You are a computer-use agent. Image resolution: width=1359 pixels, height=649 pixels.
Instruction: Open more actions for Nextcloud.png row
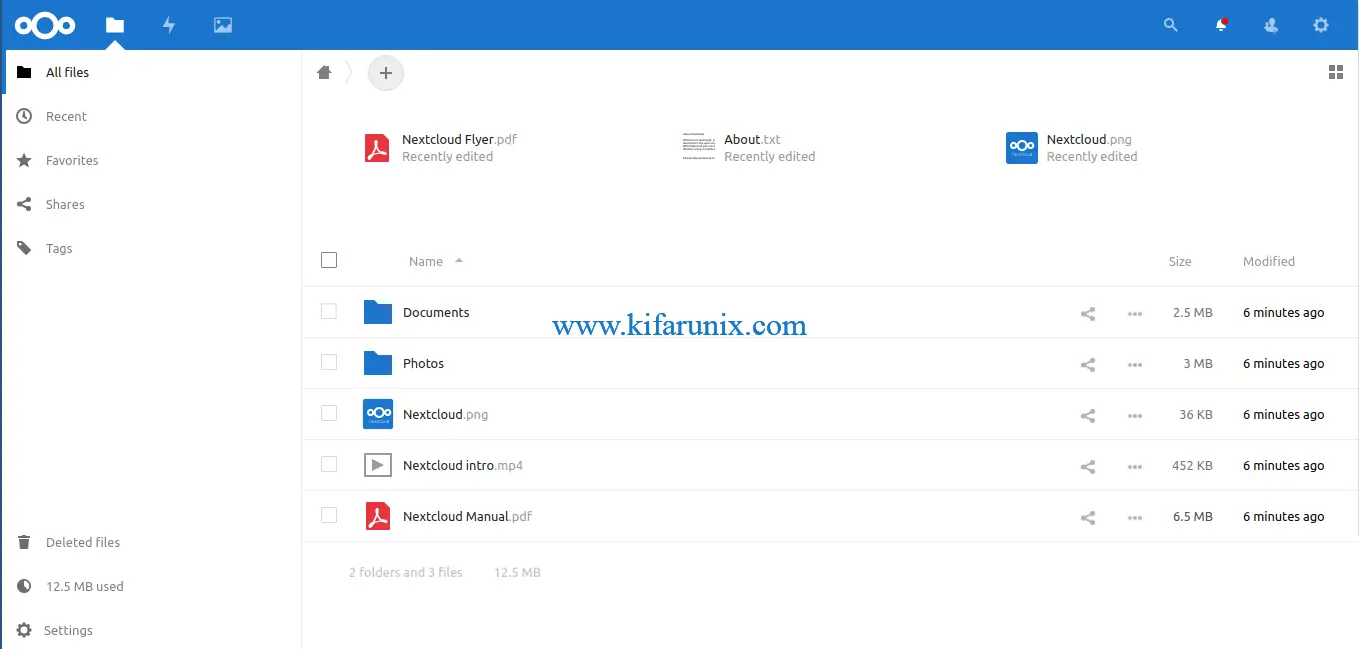point(1134,415)
